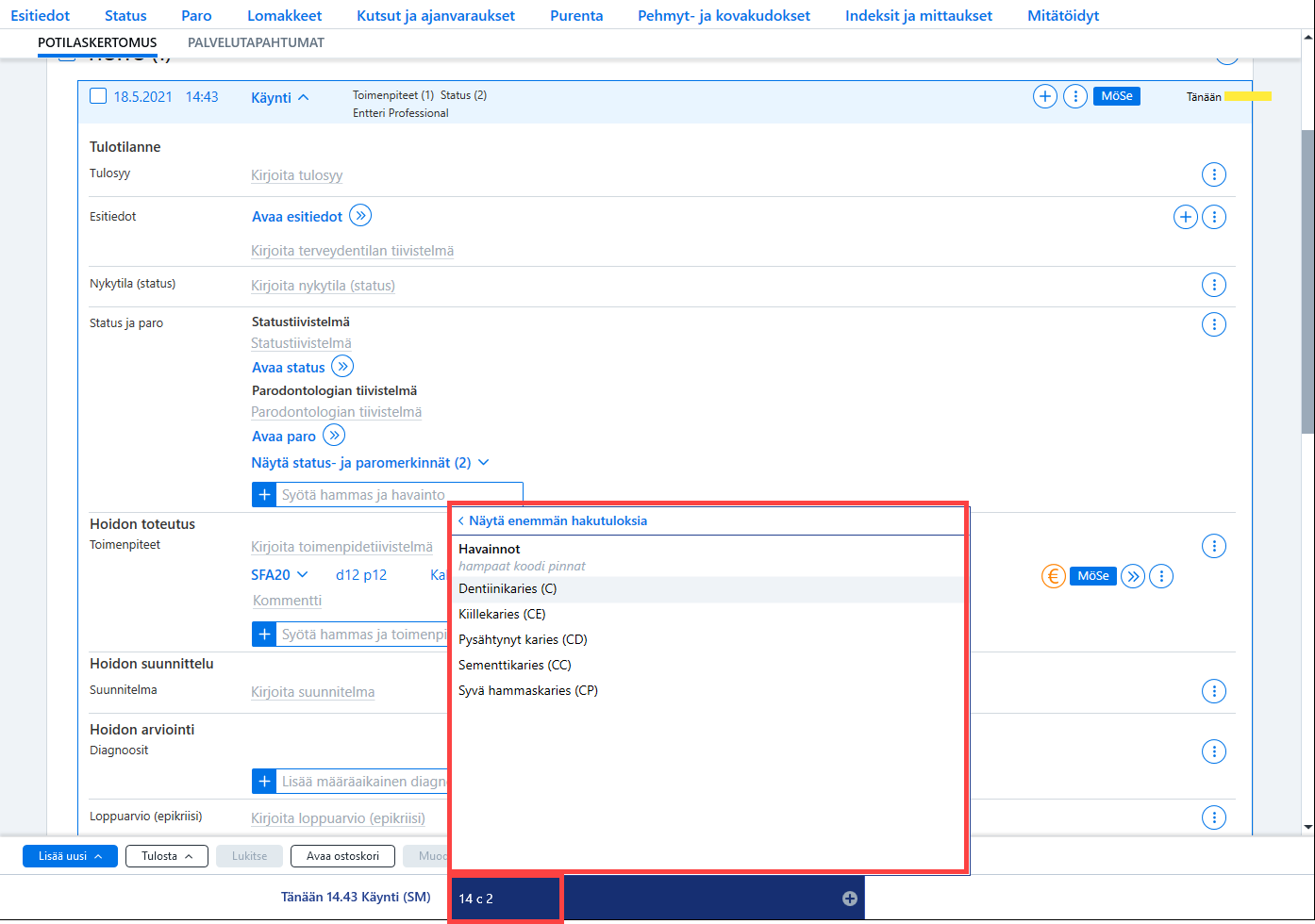Select Pysähtynyt karies (CD) from the results
This screenshot has height=924, width=1315.
pos(707,640)
